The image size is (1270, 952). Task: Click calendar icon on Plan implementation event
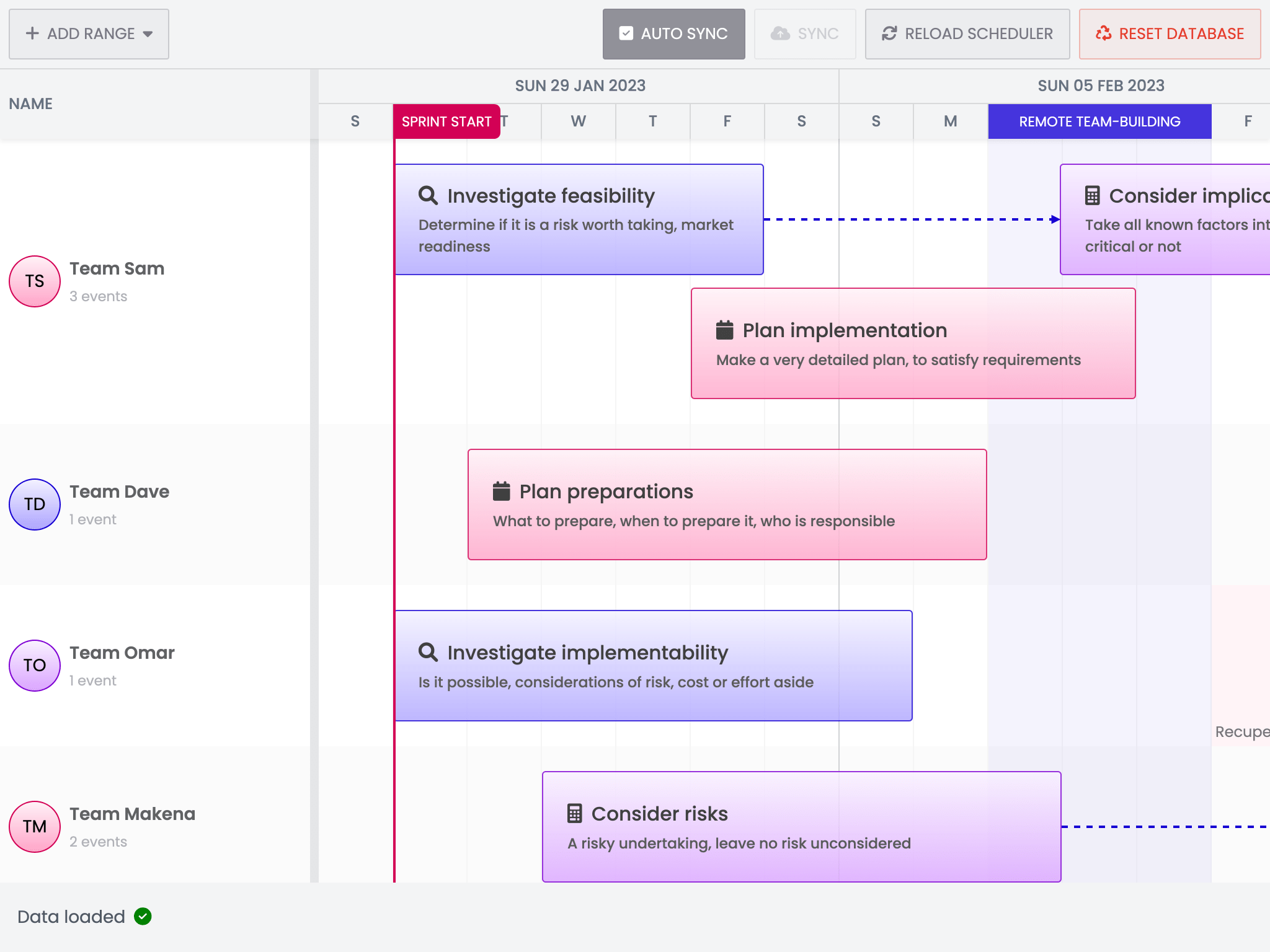point(724,330)
